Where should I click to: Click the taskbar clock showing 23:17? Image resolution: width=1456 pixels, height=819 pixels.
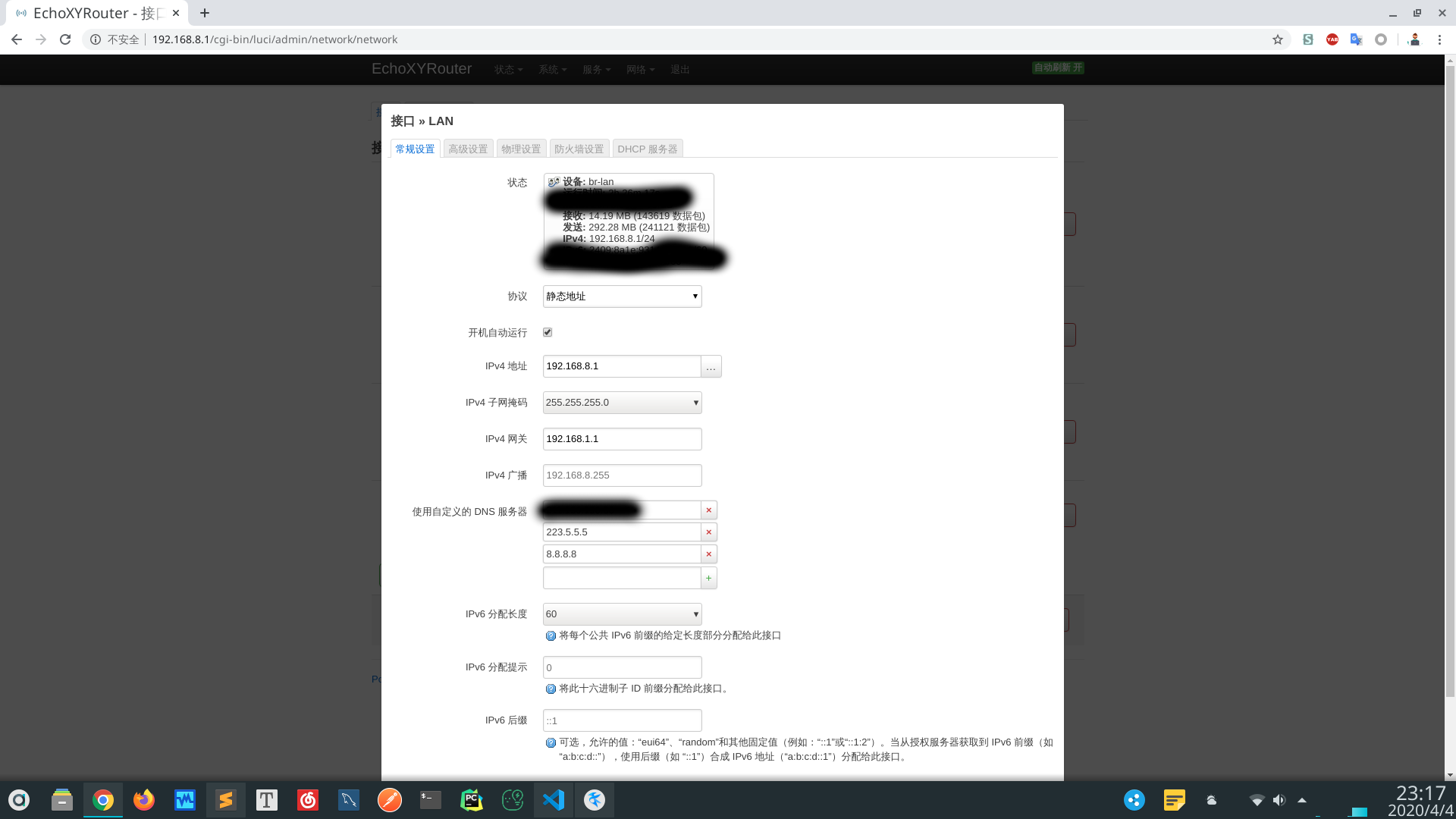(1420, 793)
